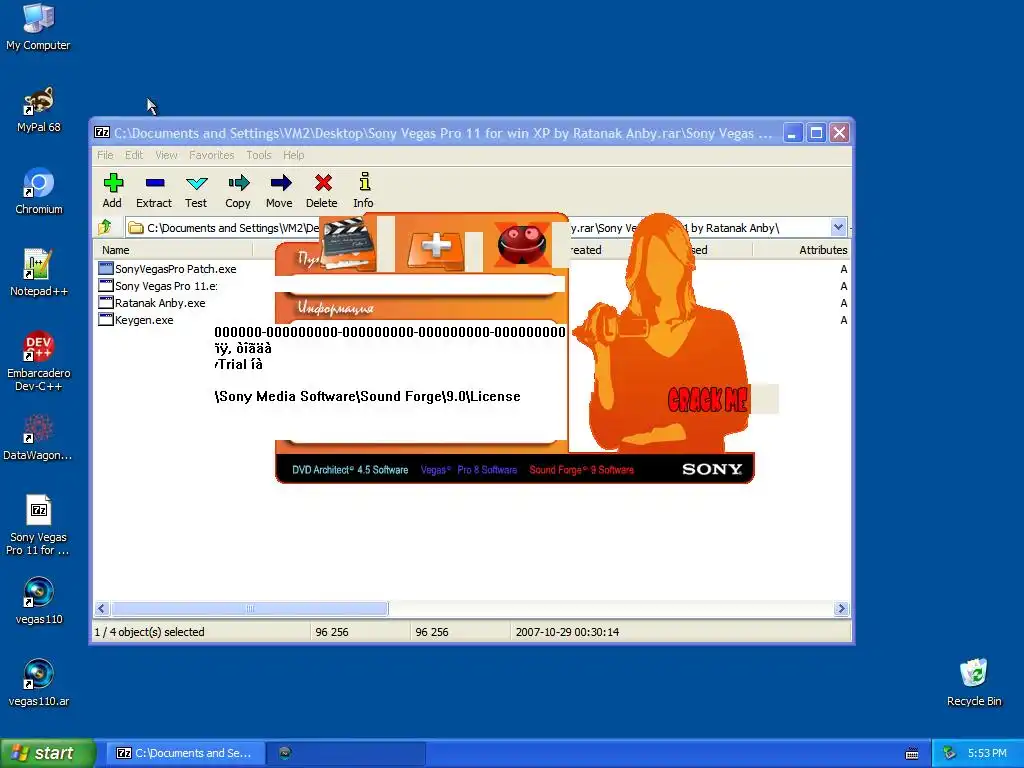The height and width of the screenshot is (768, 1024).
Task: Click the Sound Forge 9.0 License path text
Action: tap(368, 396)
